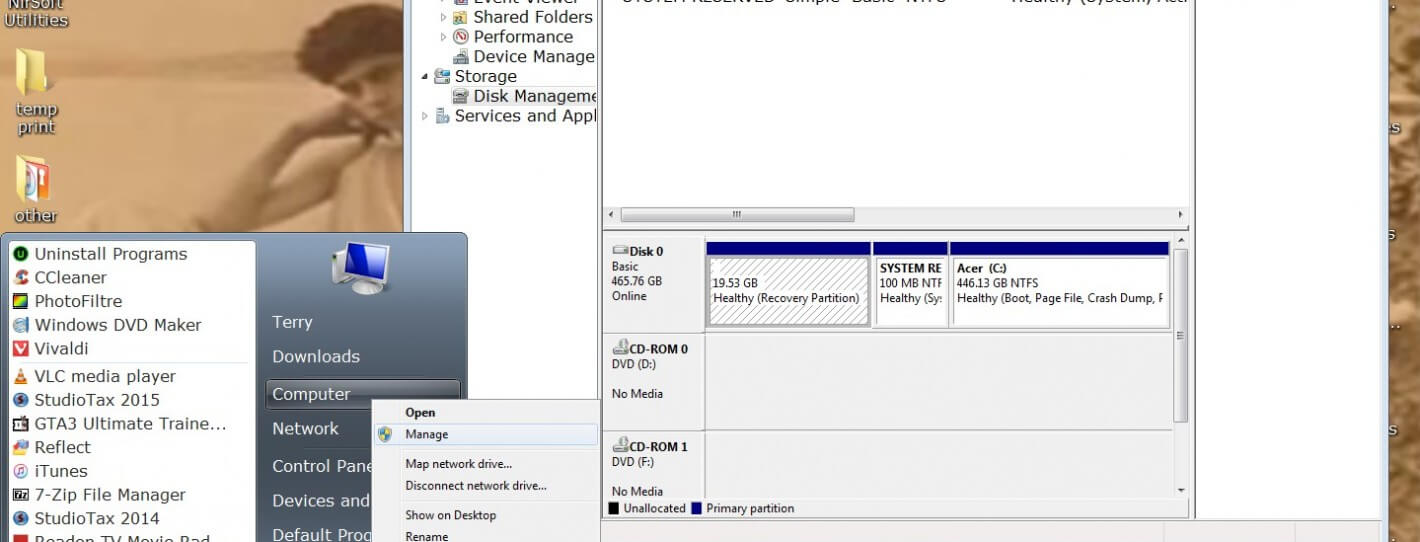Launch Reflect from Start menu
Screen dimensions: 1420x542
coord(62,447)
